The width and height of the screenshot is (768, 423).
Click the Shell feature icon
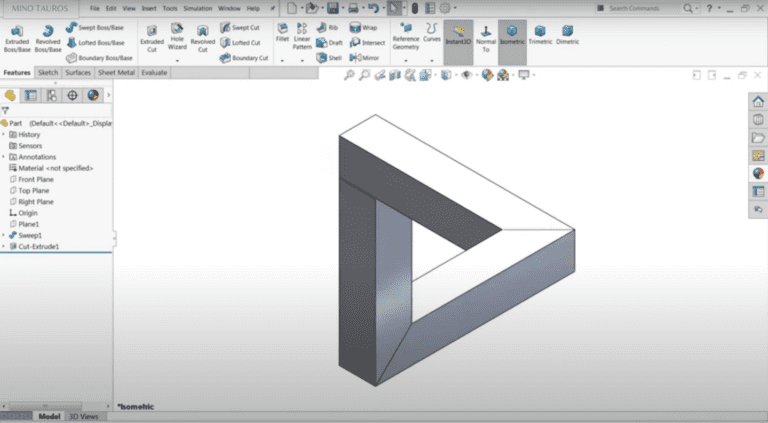point(329,58)
